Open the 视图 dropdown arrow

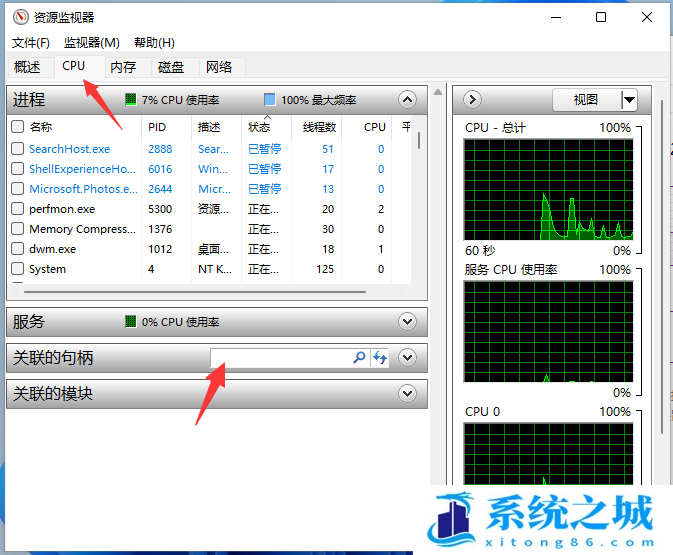coord(628,99)
